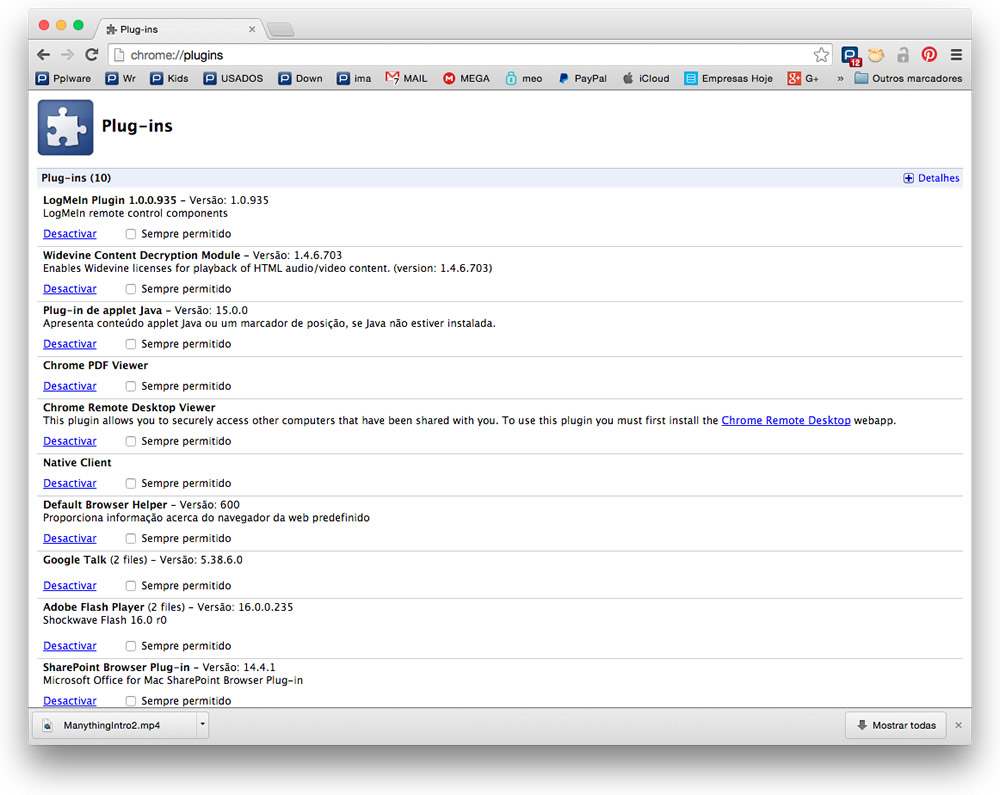
Task: Click Mostrar todas downloads button
Action: tap(895, 726)
